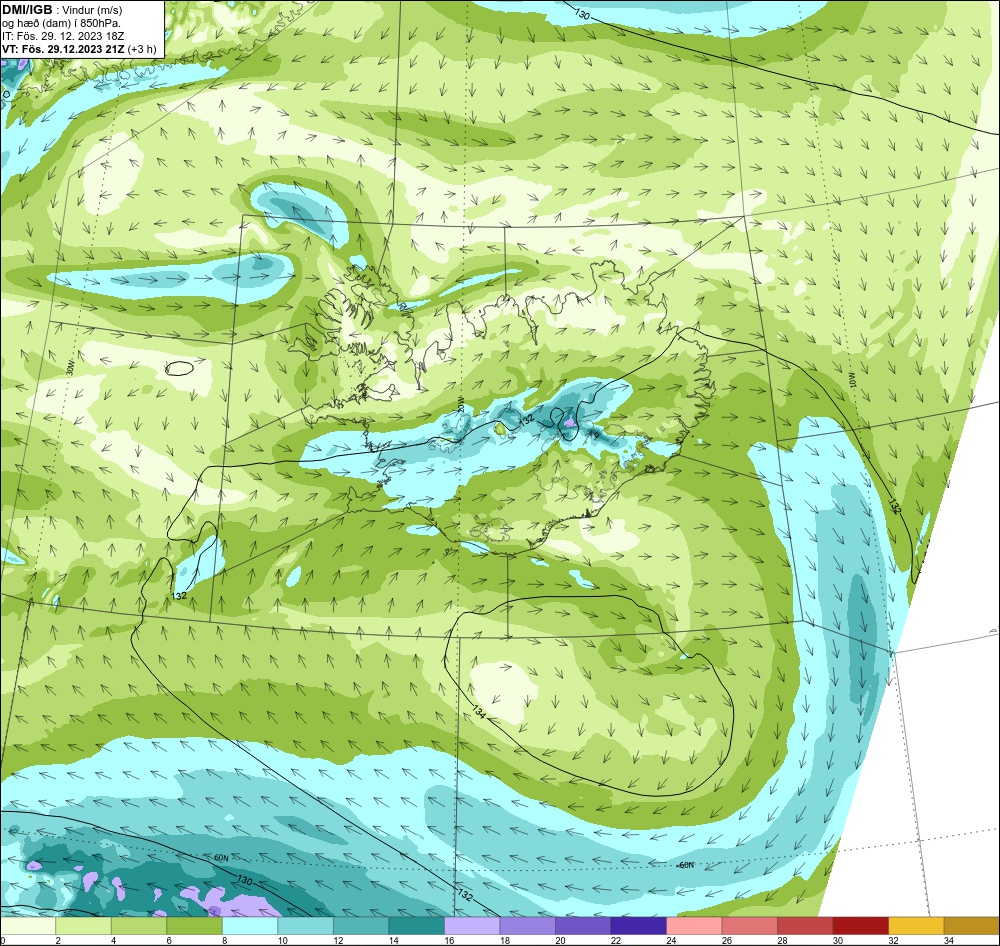Pick the dark indigo 22–24 m/s legend swatch
This screenshot has height=946, width=1000.
pyautogui.click(x=638, y=926)
